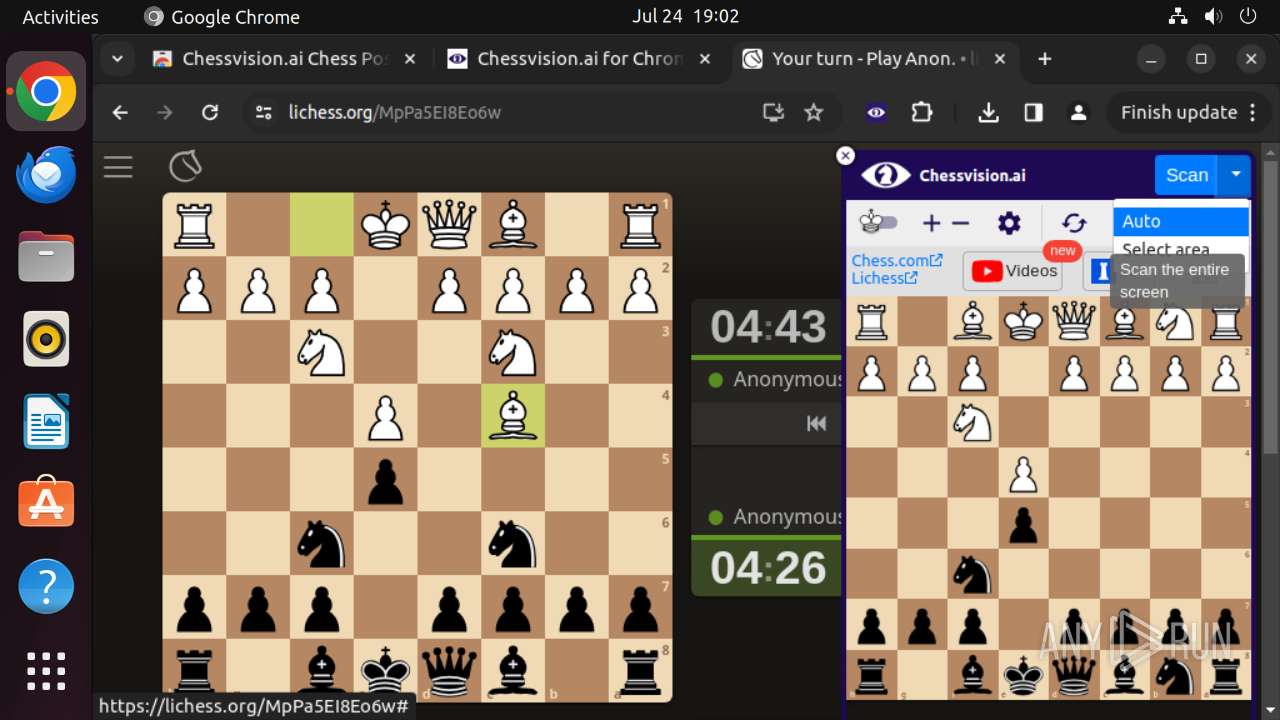
Task: Open a new Chrome tab
Action: [x=1045, y=59]
